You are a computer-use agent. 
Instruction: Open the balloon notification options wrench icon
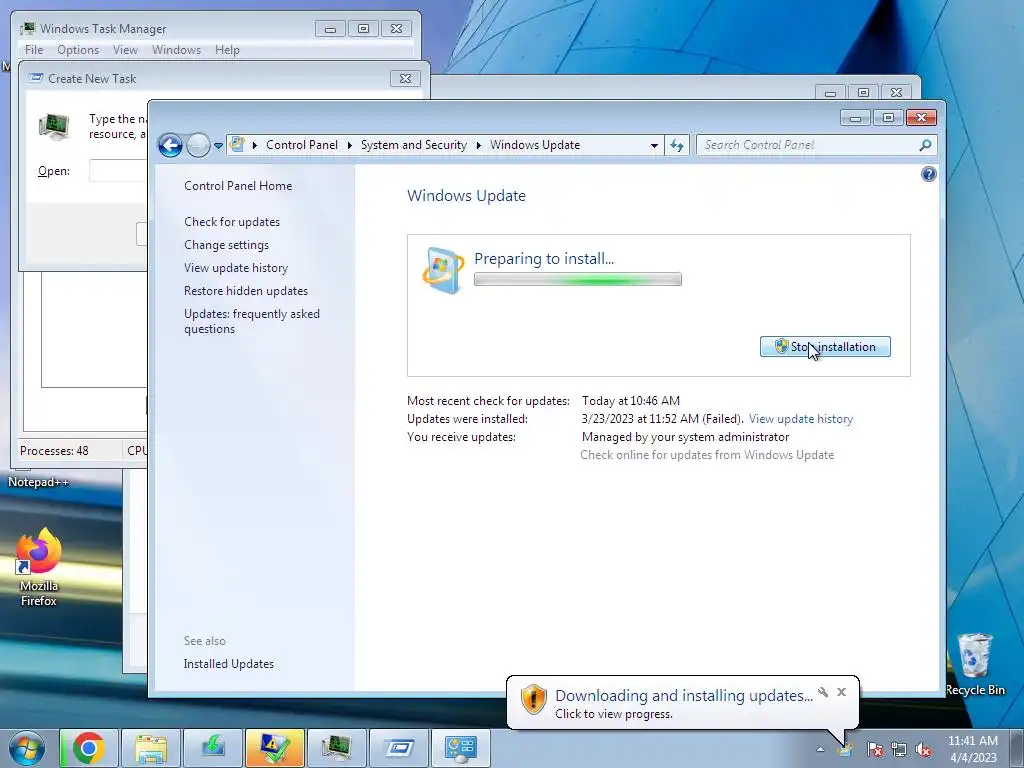pyautogui.click(x=823, y=692)
